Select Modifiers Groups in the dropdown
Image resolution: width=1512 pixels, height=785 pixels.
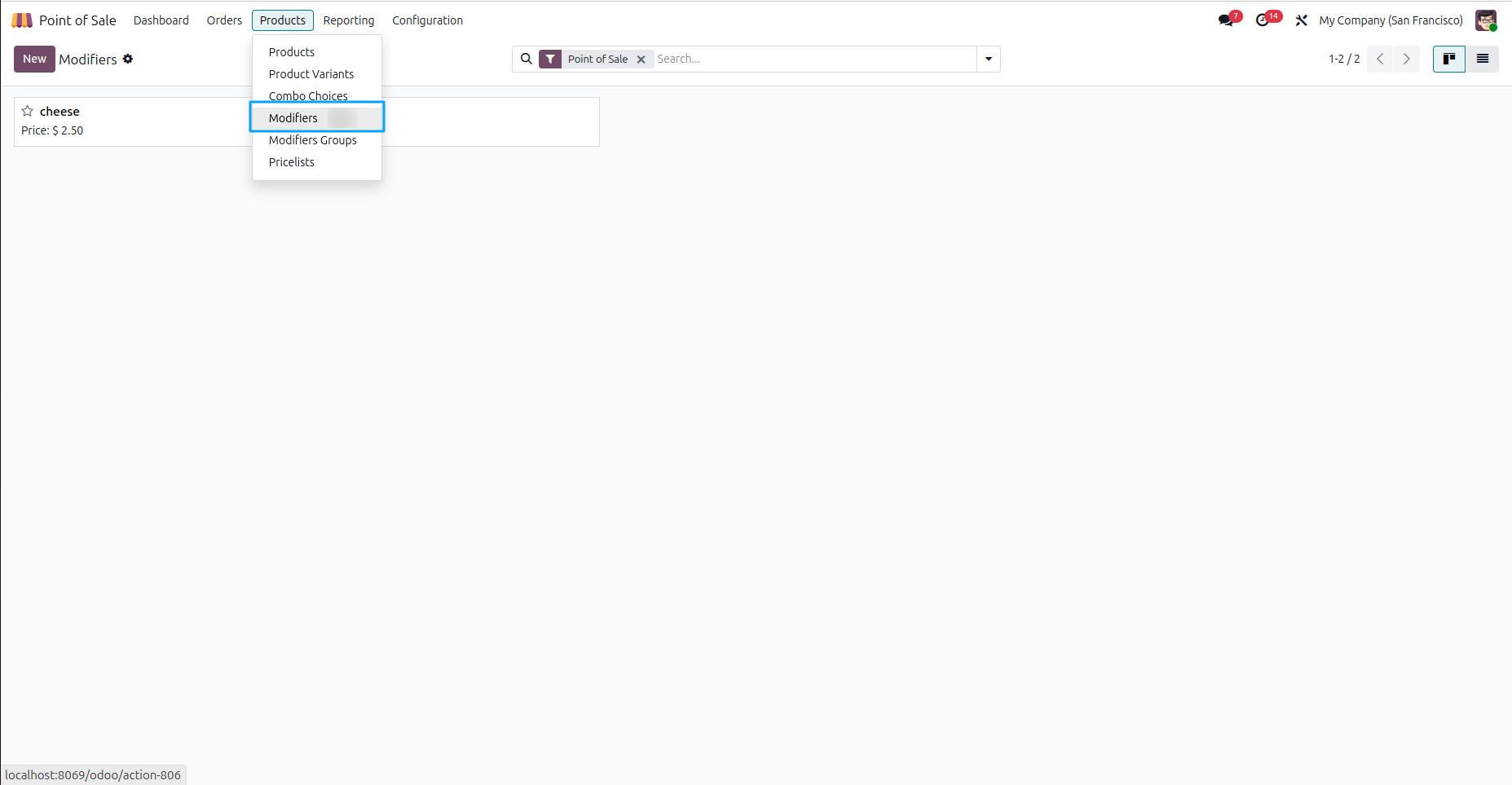pos(317,140)
